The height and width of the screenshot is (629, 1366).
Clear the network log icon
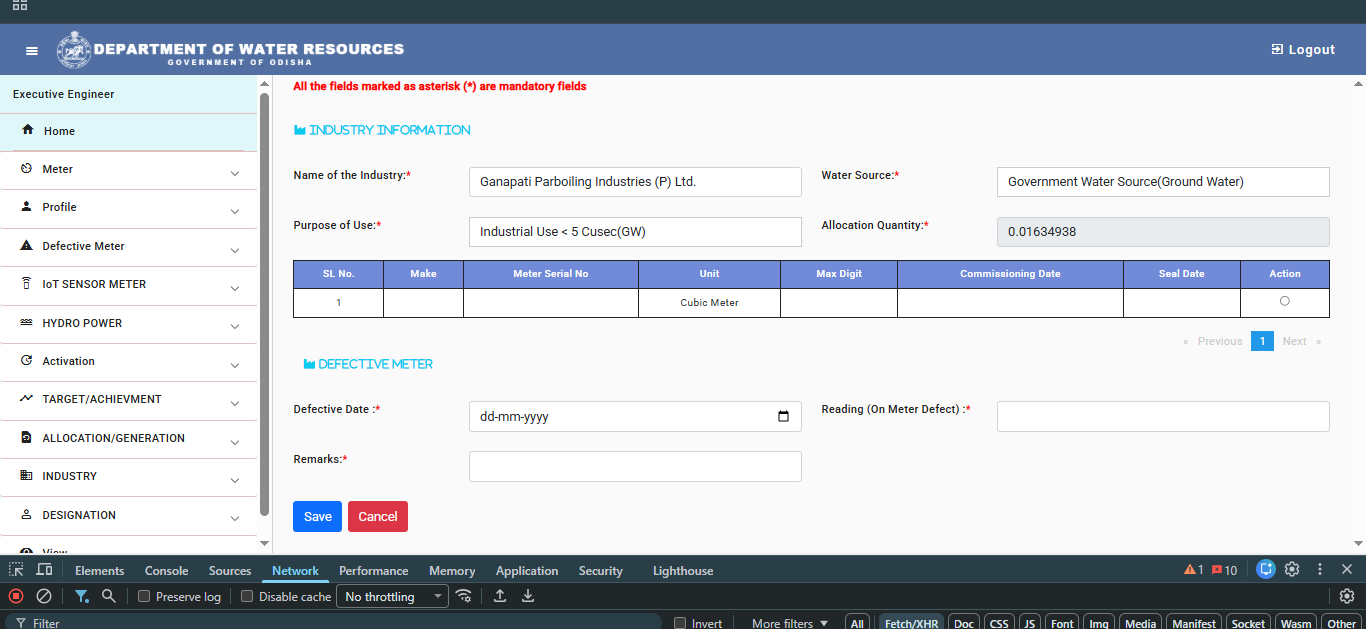(44, 596)
